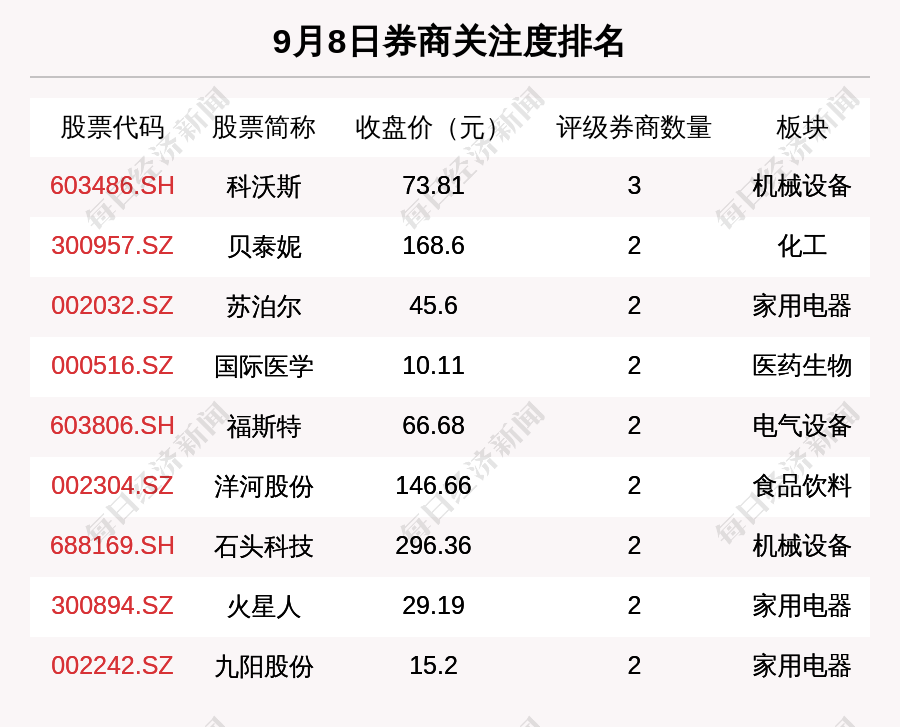Click stock name 洋河股份

(x=263, y=487)
